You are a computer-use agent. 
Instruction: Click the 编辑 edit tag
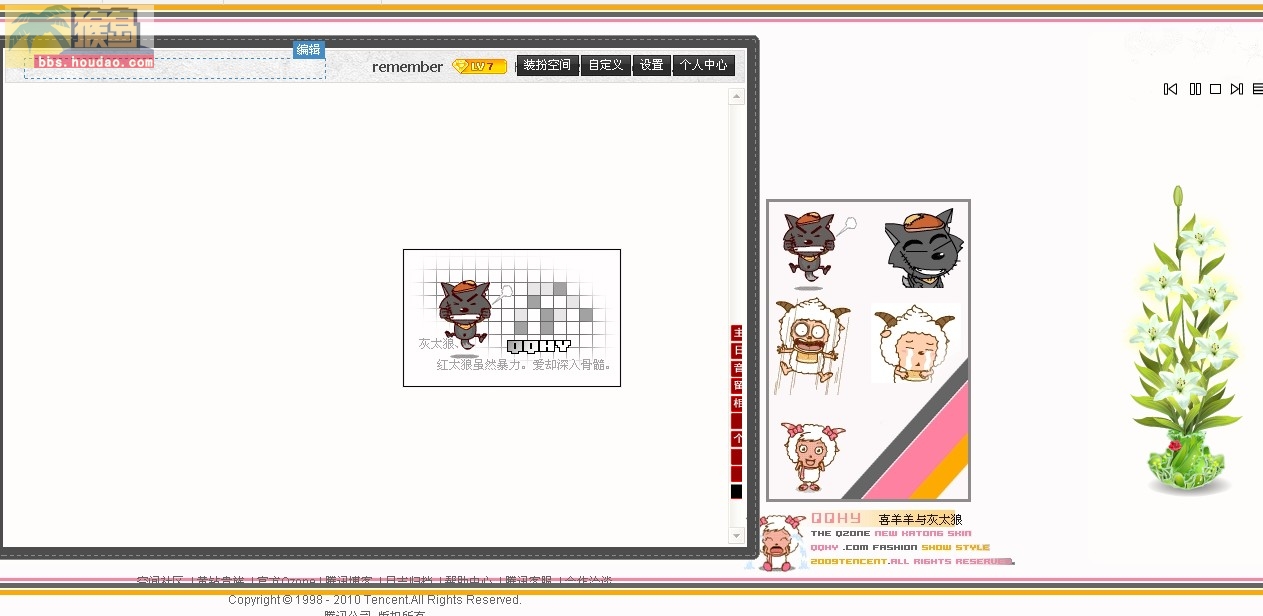click(x=309, y=50)
